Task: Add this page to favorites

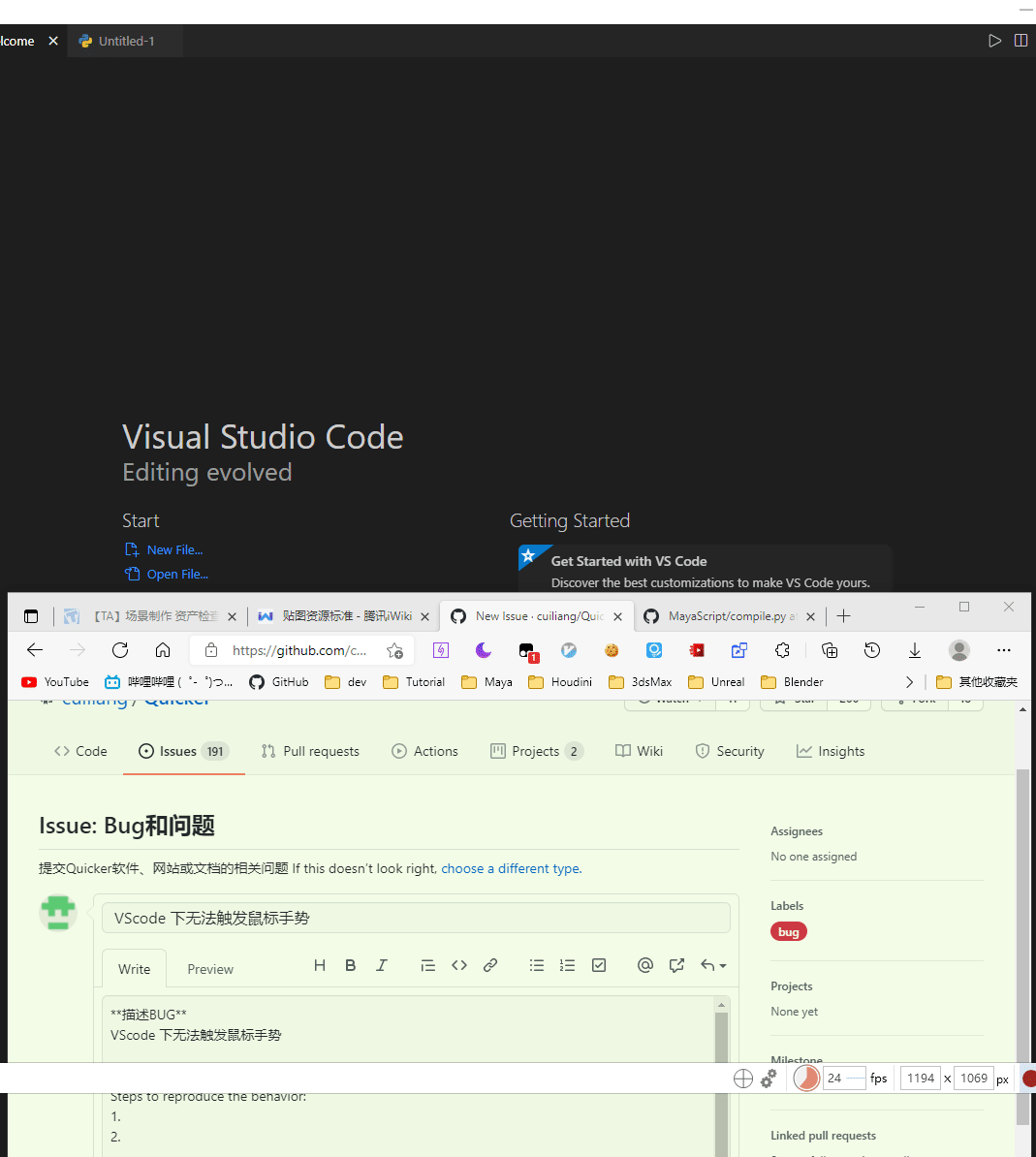Action: coord(394,651)
